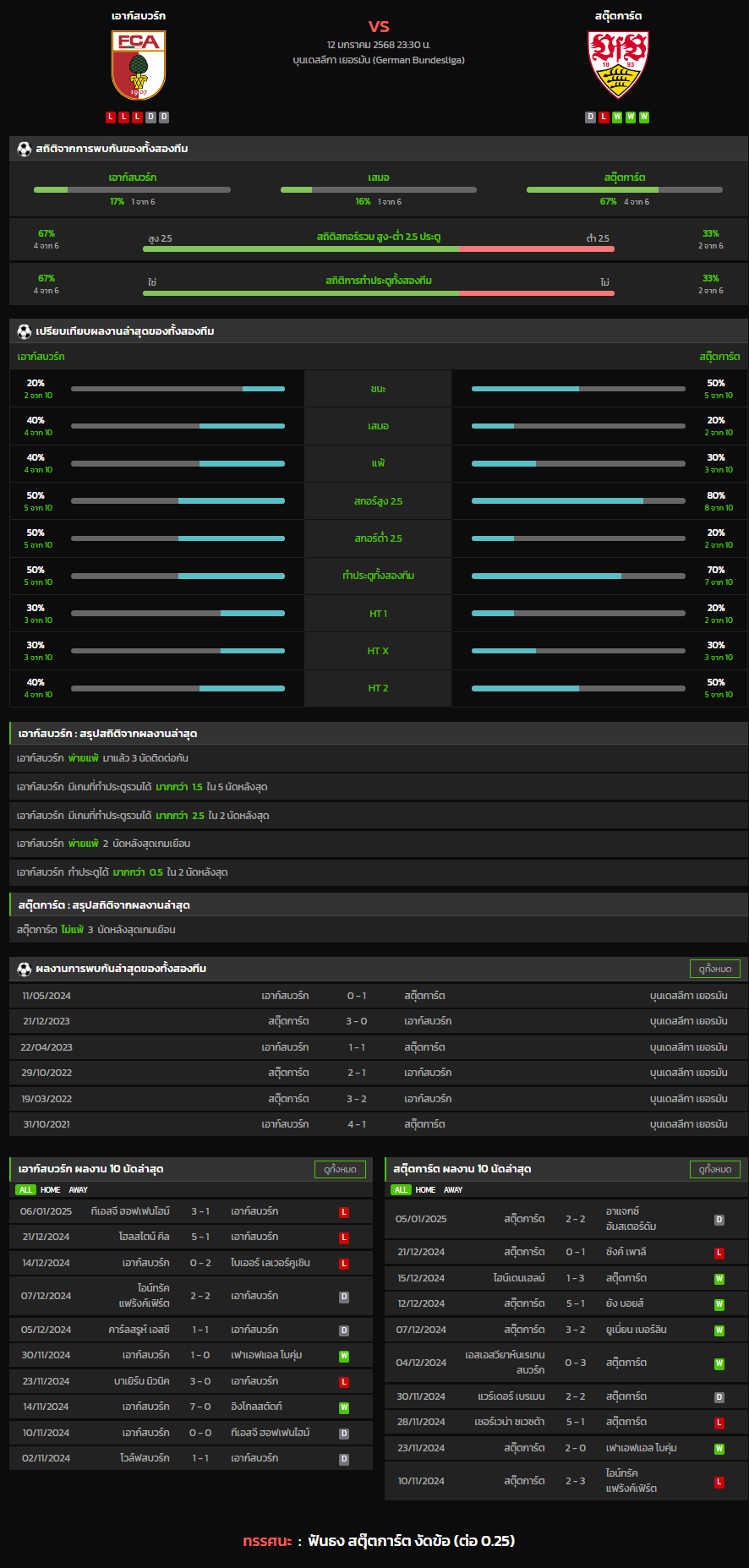Click W badge on 30/11/2024 Augsburg match row
The width and height of the screenshot is (749, 1568).
coord(344,1356)
